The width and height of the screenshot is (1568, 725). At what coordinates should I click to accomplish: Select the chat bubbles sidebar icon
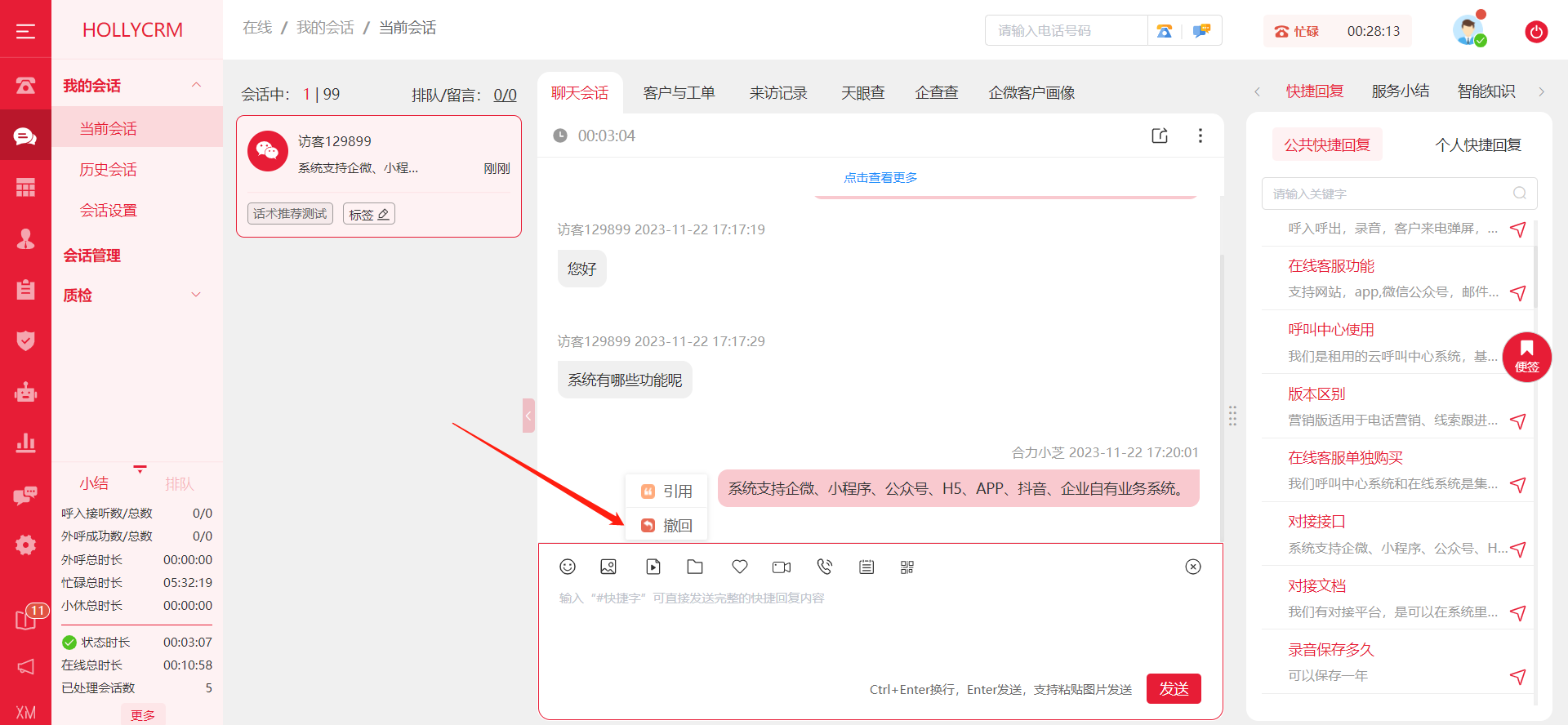(x=25, y=136)
